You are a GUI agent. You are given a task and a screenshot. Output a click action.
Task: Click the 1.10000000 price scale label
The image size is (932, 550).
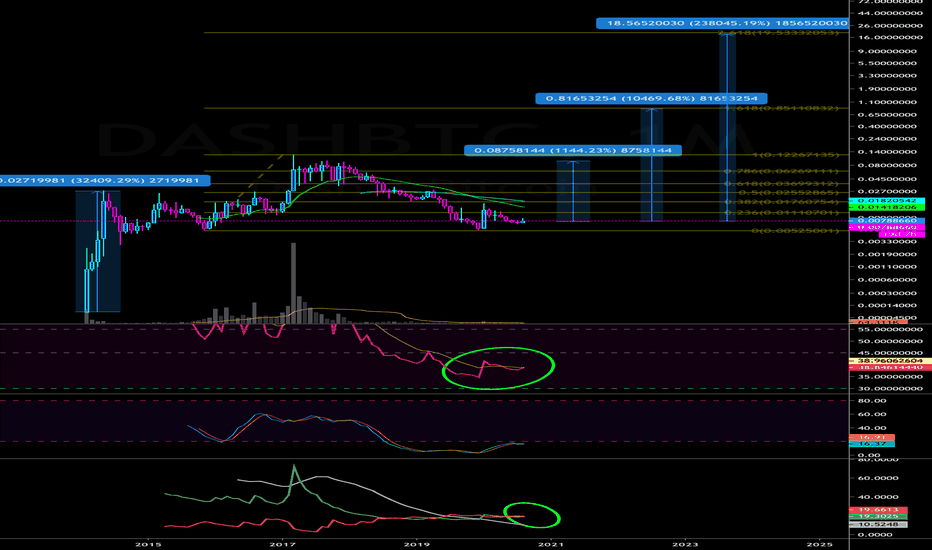click(887, 102)
